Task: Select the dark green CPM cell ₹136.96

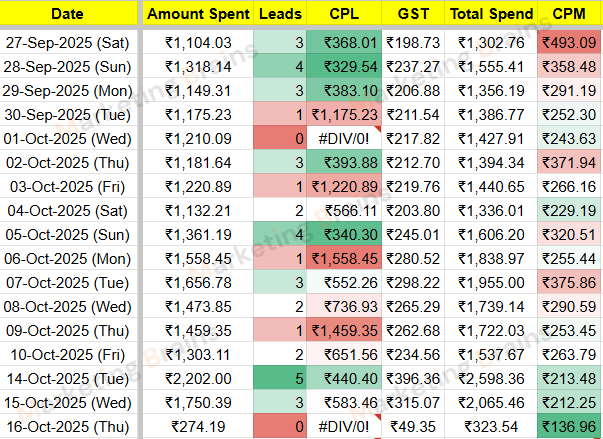Action: (570, 426)
